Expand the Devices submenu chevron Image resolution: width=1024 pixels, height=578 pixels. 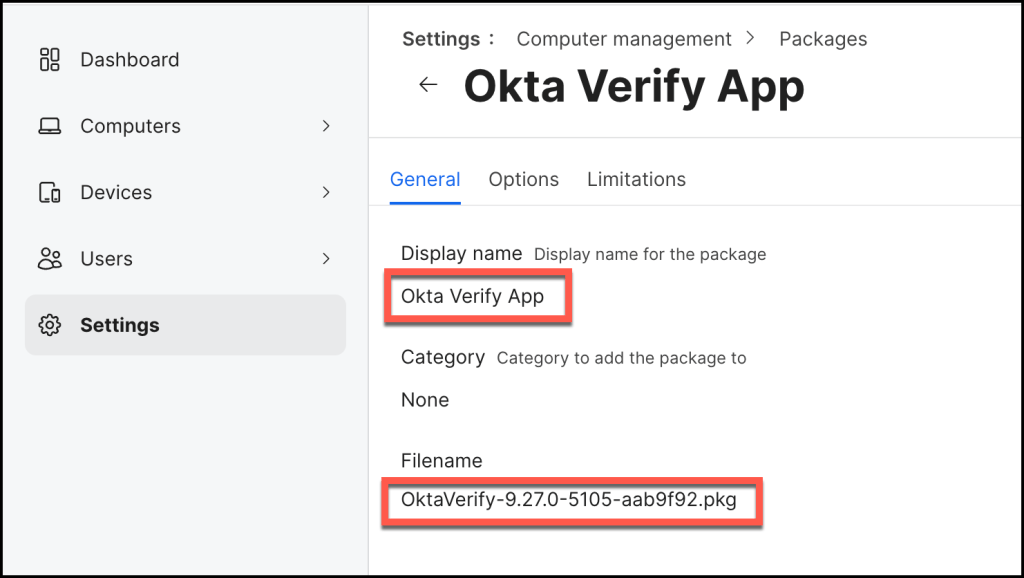[x=326, y=192]
